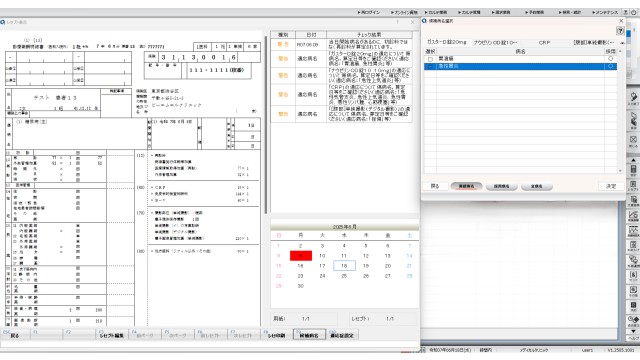640x360 pixels.
Task: Select date 25 in June calendar
Action: pyautogui.click(x=344, y=276)
